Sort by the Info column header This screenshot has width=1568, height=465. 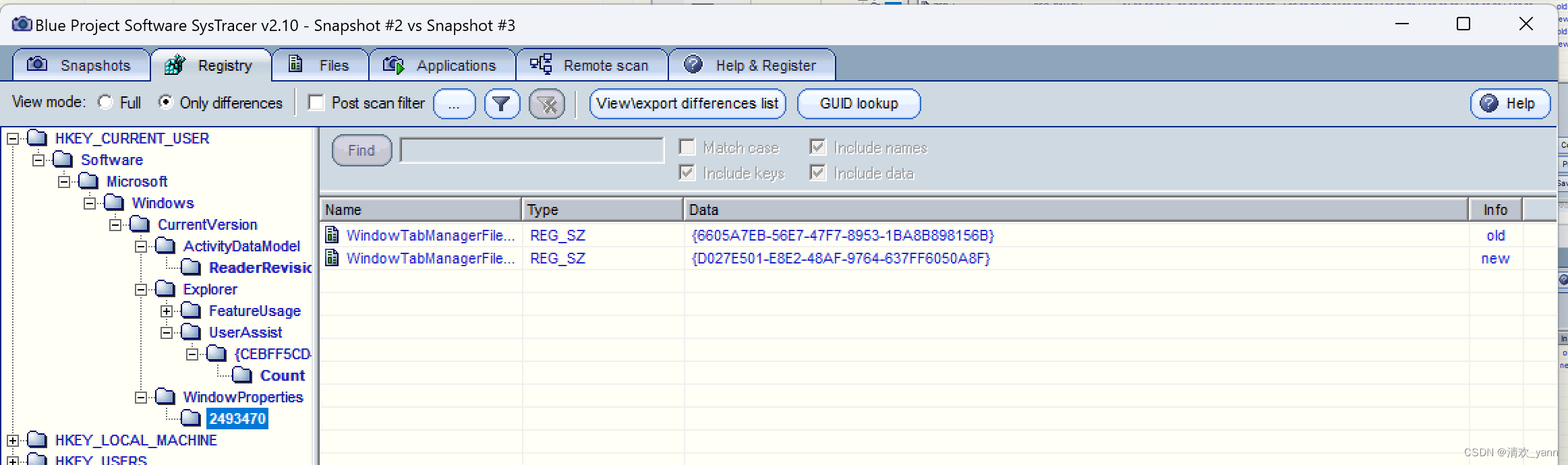(1496, 210)
